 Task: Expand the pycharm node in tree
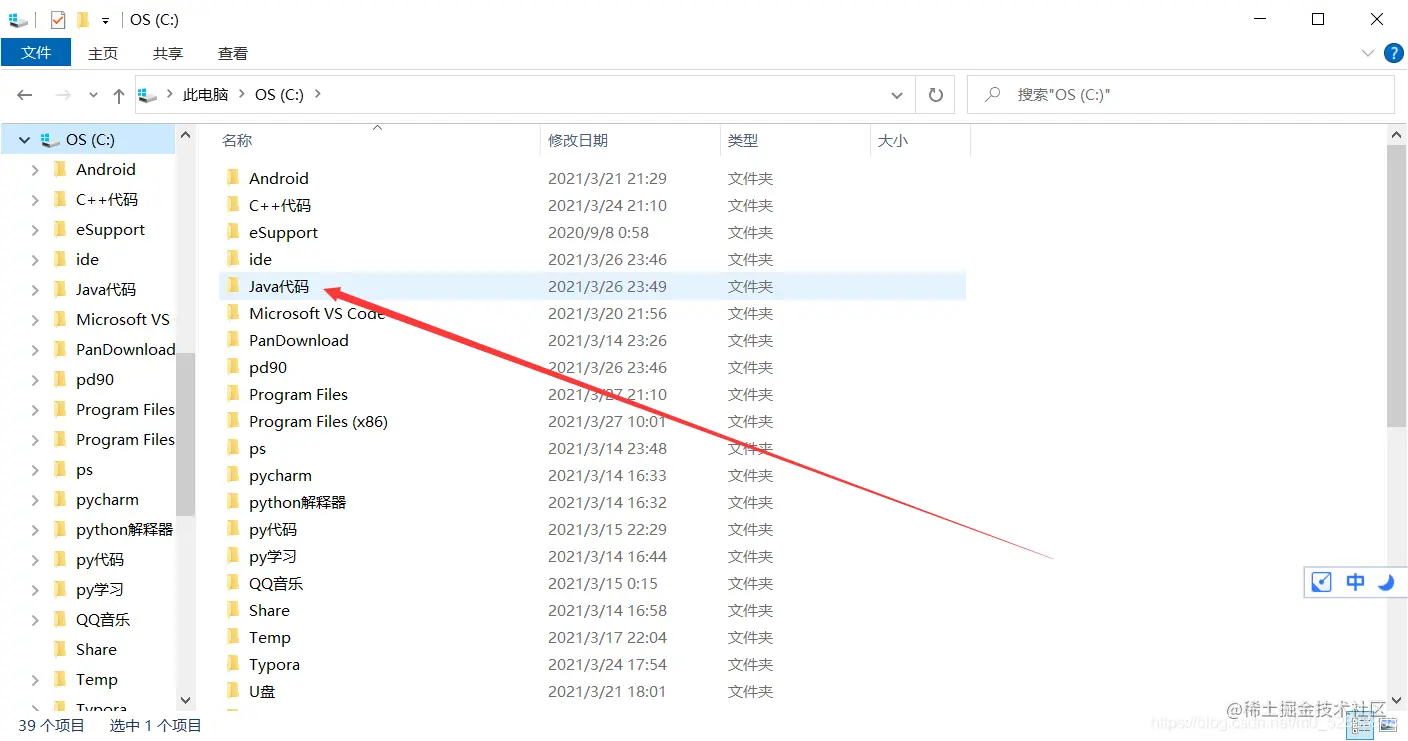point(36,500)
